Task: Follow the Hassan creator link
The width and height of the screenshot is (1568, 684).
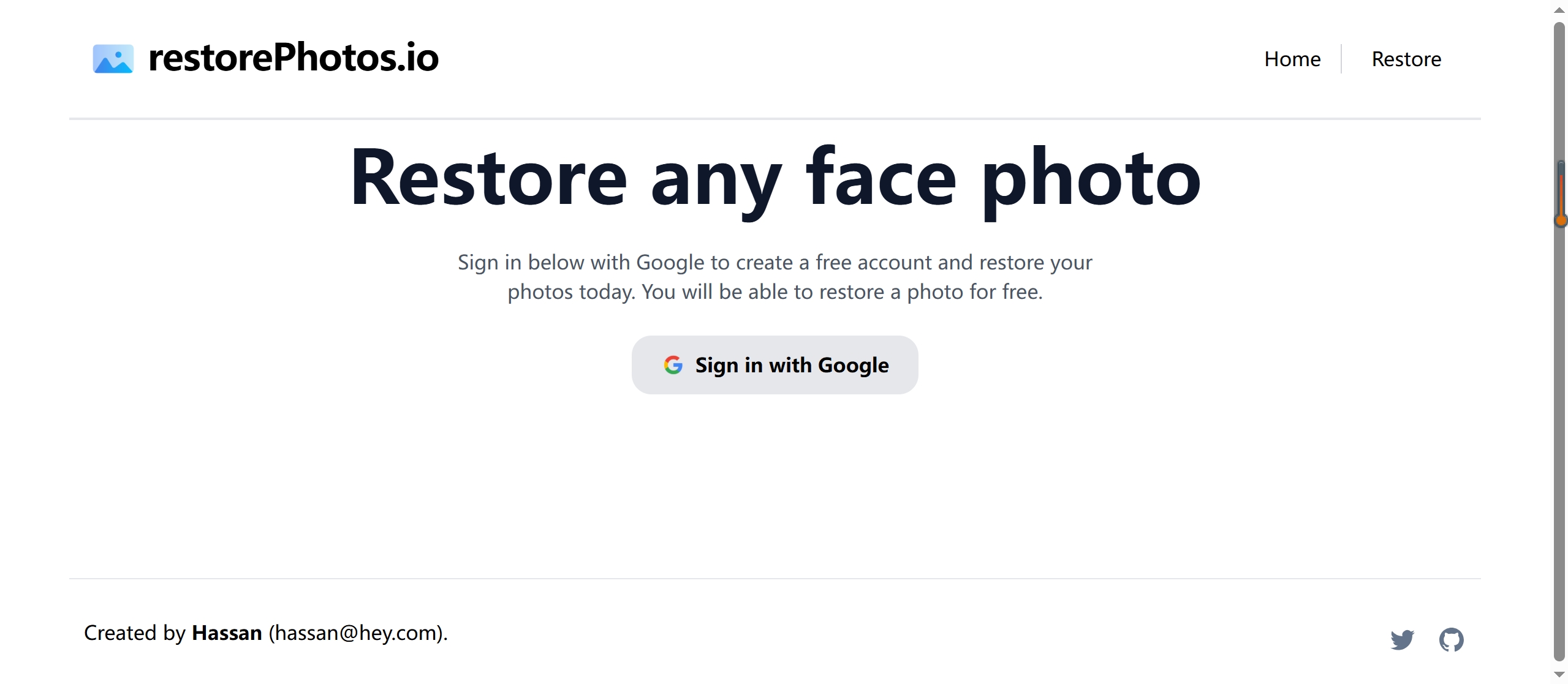Action: pos(227,633)
